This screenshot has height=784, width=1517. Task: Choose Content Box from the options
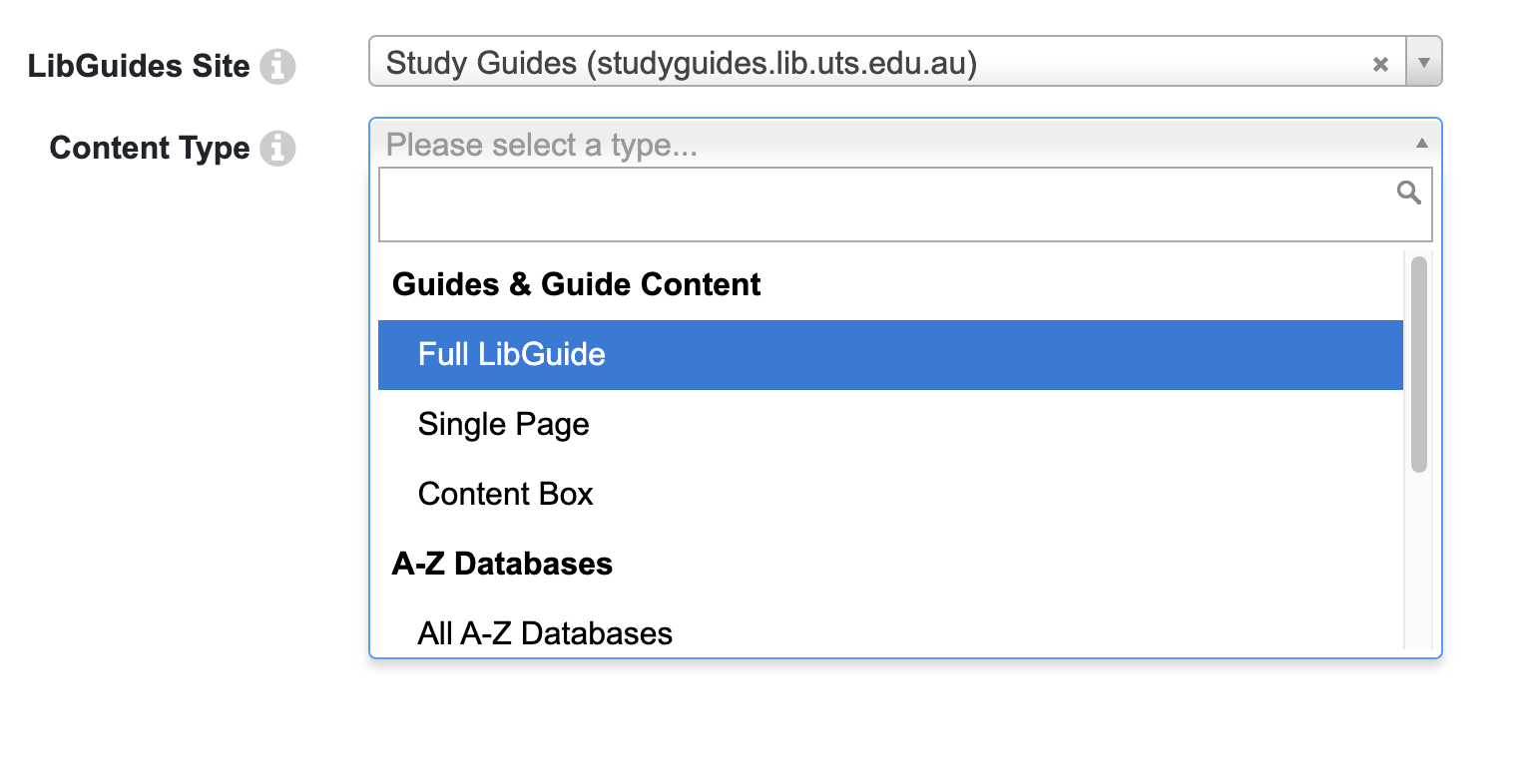click(505, 494)
